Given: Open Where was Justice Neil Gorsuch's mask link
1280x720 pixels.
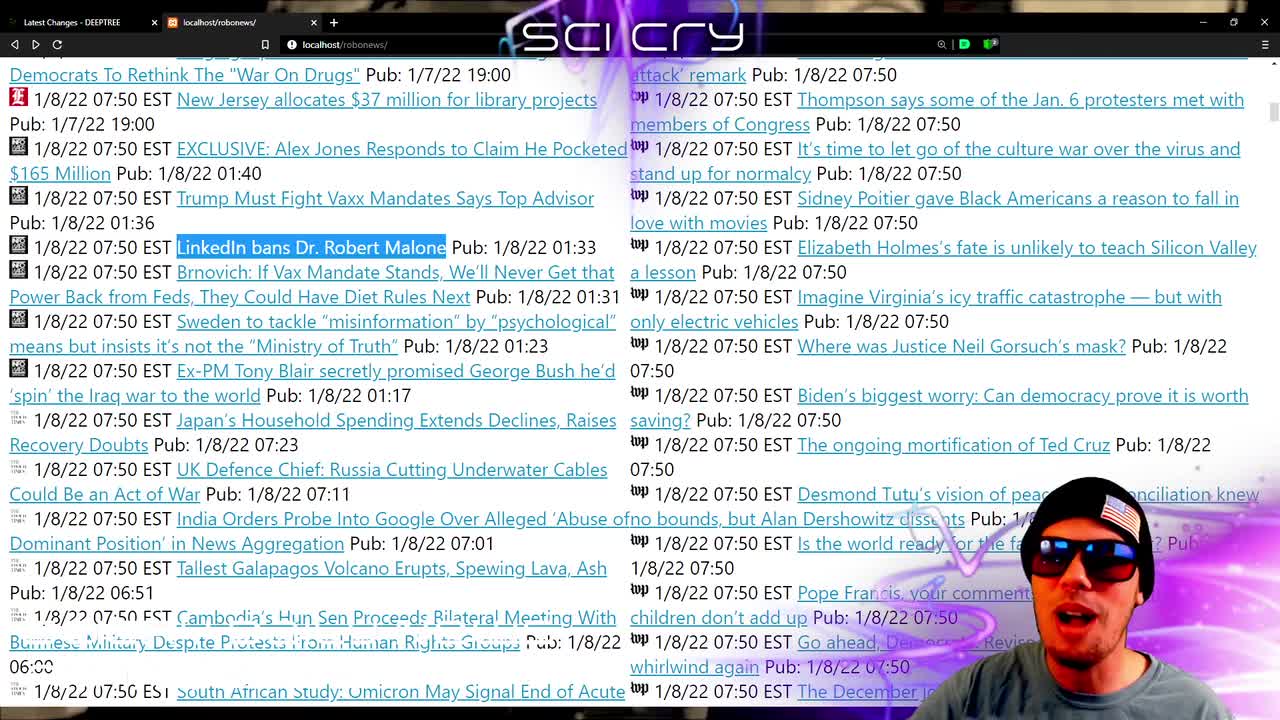Looking at the screenshot, I should click(961, 346).
